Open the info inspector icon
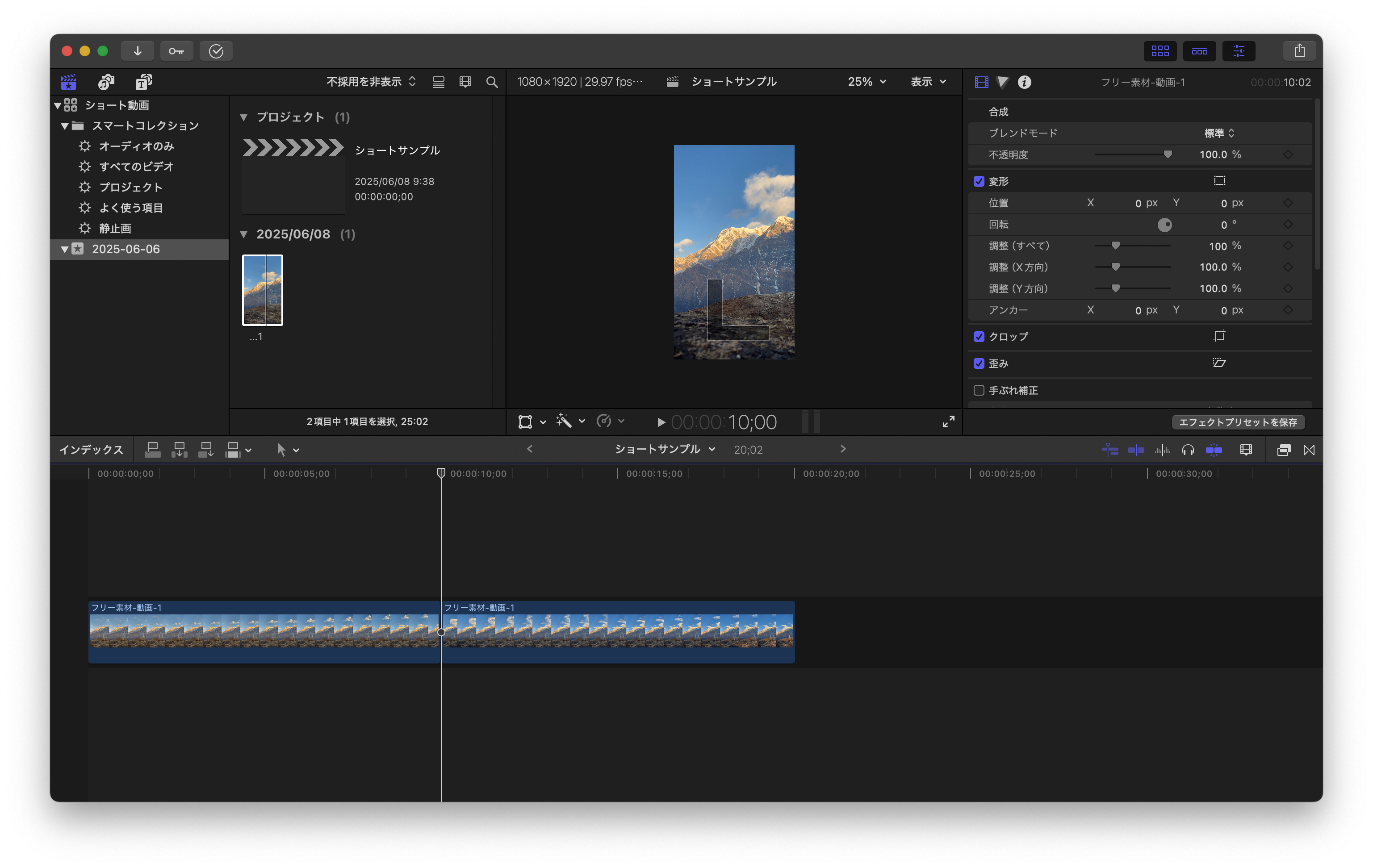1373x868 pixels. [1024, 82]
